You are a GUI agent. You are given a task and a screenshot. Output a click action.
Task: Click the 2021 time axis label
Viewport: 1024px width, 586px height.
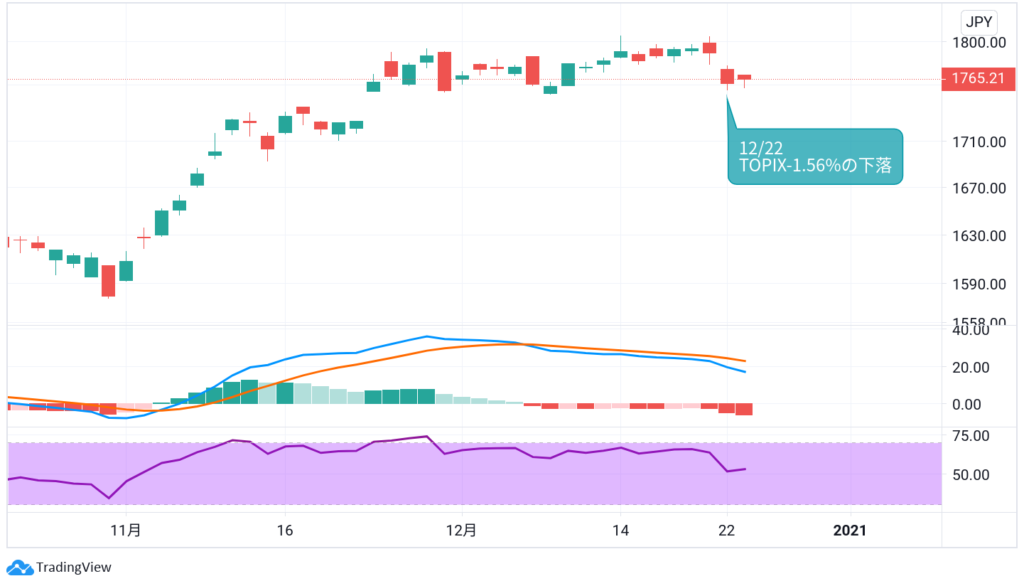click(x=850, y=529)
